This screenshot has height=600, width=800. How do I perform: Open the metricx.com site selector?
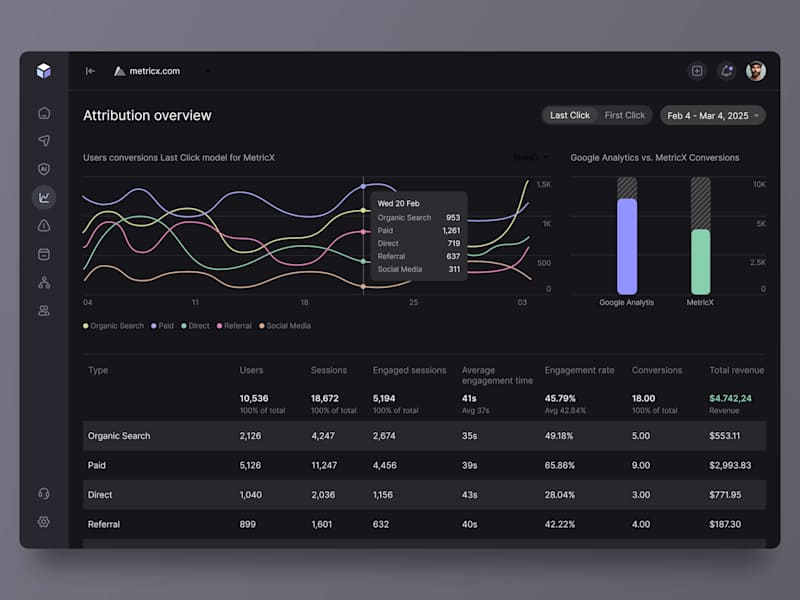(162, 71)
